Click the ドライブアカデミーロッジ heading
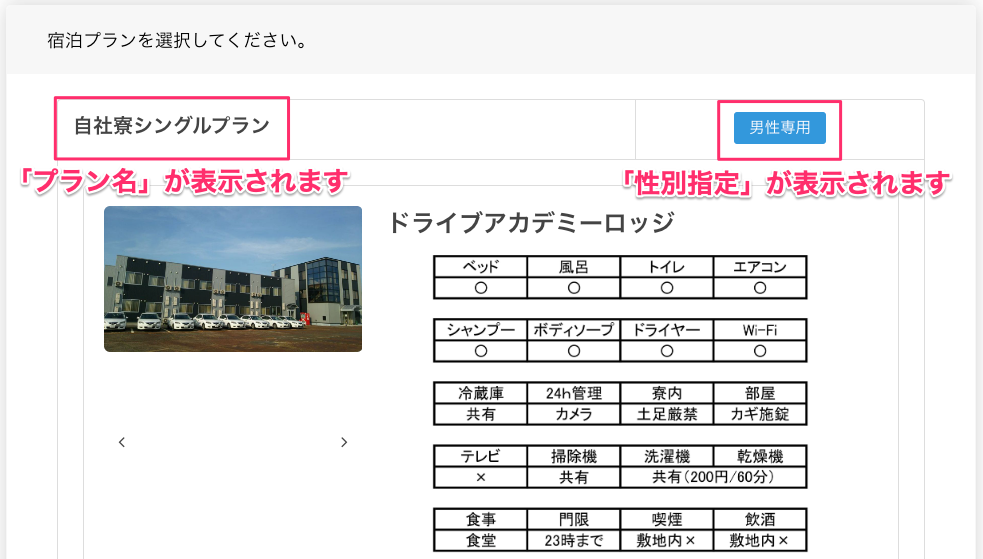The width and height of the screenshot is (983, 559). [531, 223]
